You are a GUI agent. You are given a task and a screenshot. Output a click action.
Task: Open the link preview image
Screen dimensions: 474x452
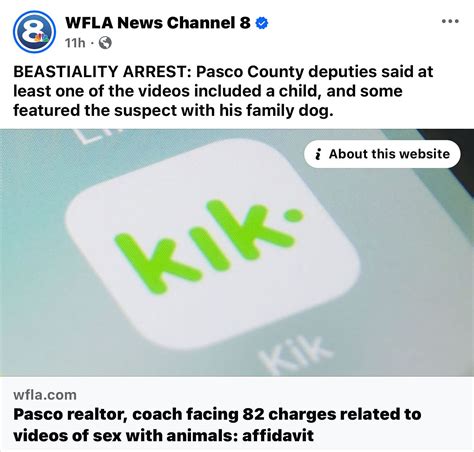237,253
